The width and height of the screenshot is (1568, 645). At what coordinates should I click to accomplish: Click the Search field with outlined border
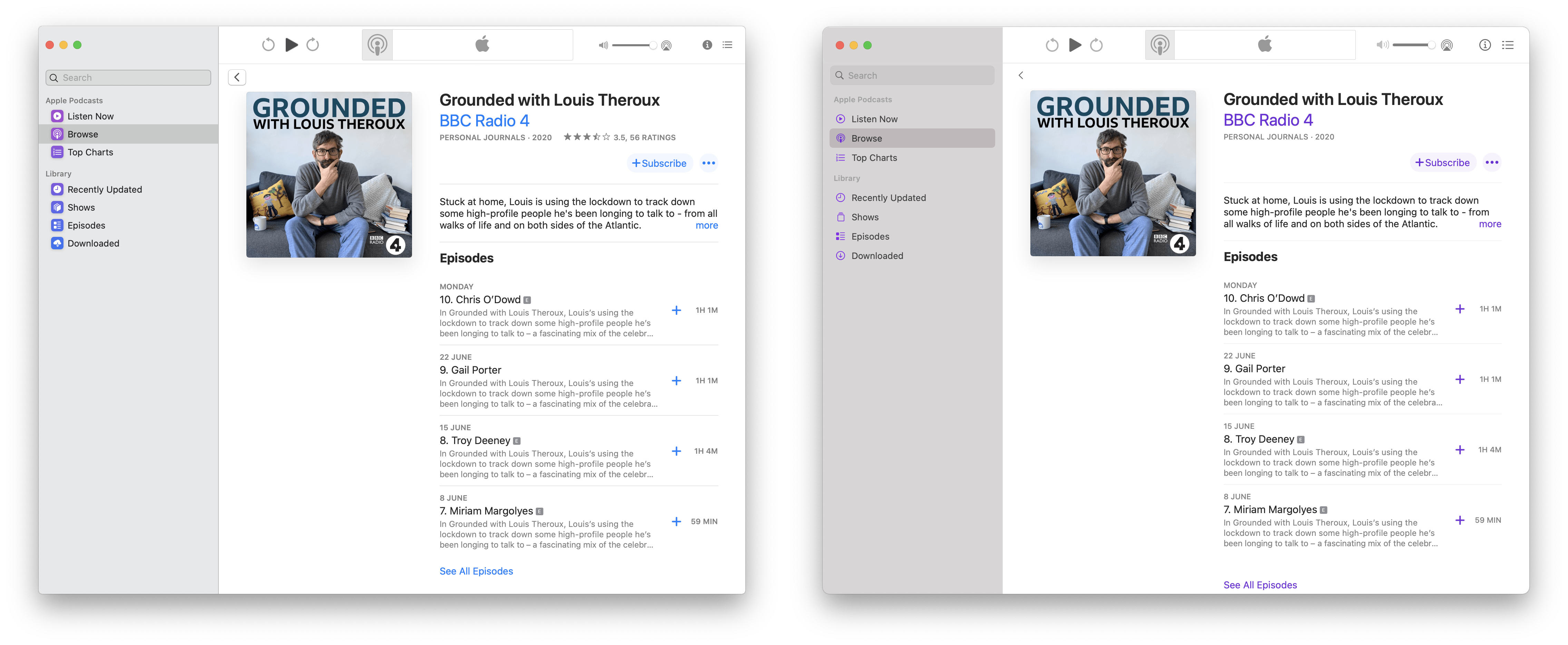pyautogui.click(x=128, y=78)
